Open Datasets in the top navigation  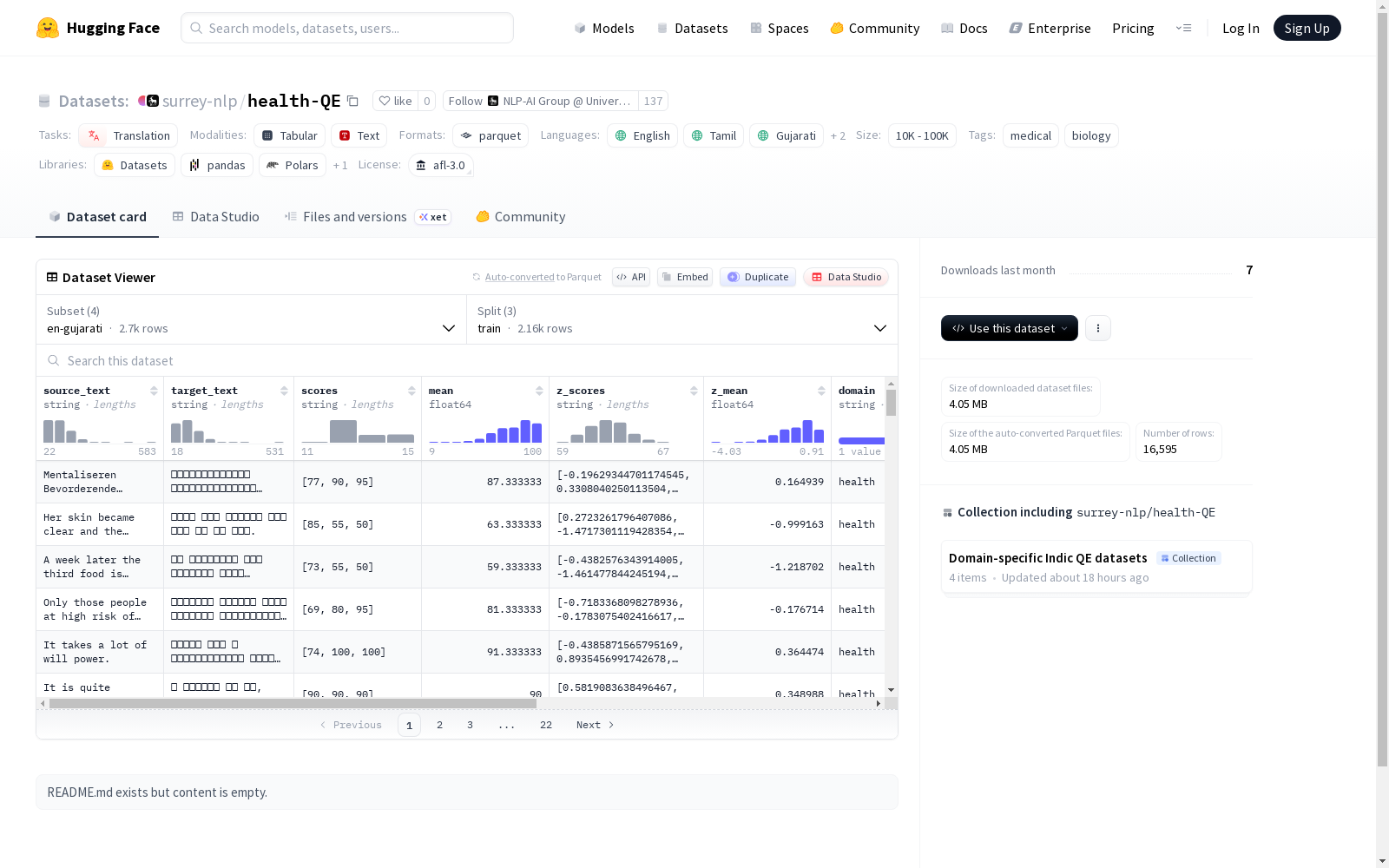[692, 28]
